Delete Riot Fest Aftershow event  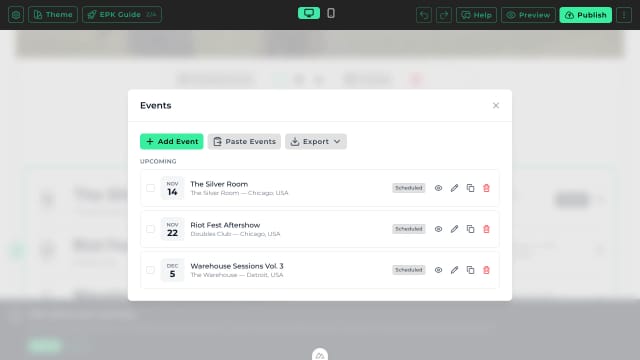(486, 229)
